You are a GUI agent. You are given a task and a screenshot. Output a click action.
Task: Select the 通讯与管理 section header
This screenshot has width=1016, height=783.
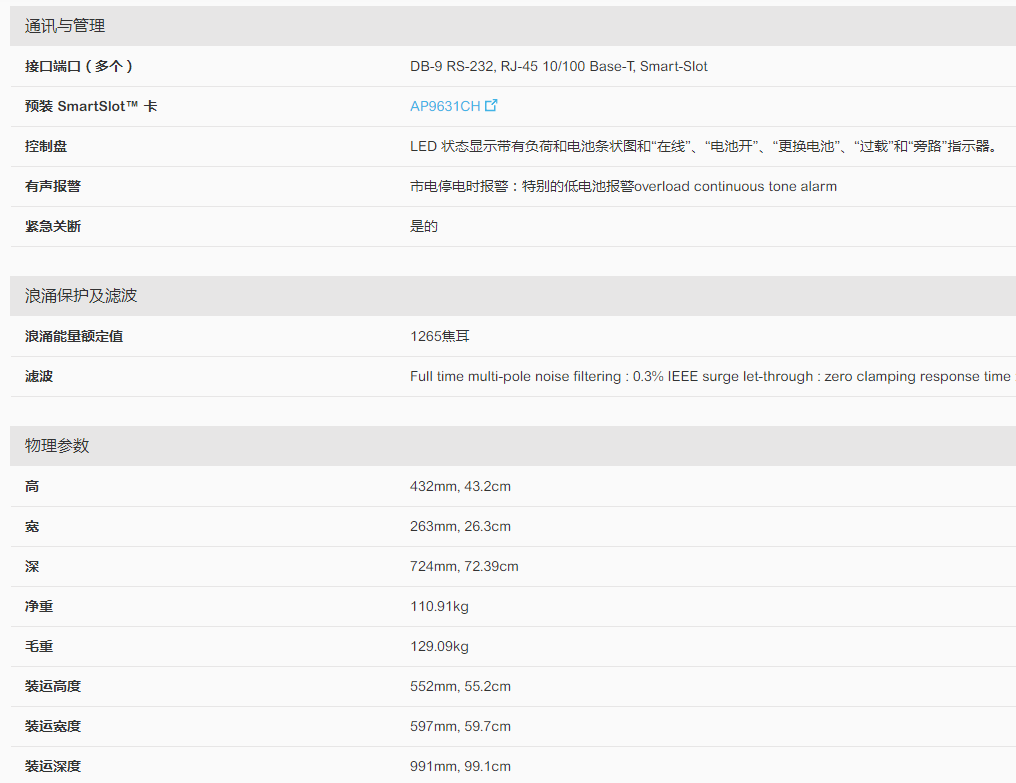point(65,26)
